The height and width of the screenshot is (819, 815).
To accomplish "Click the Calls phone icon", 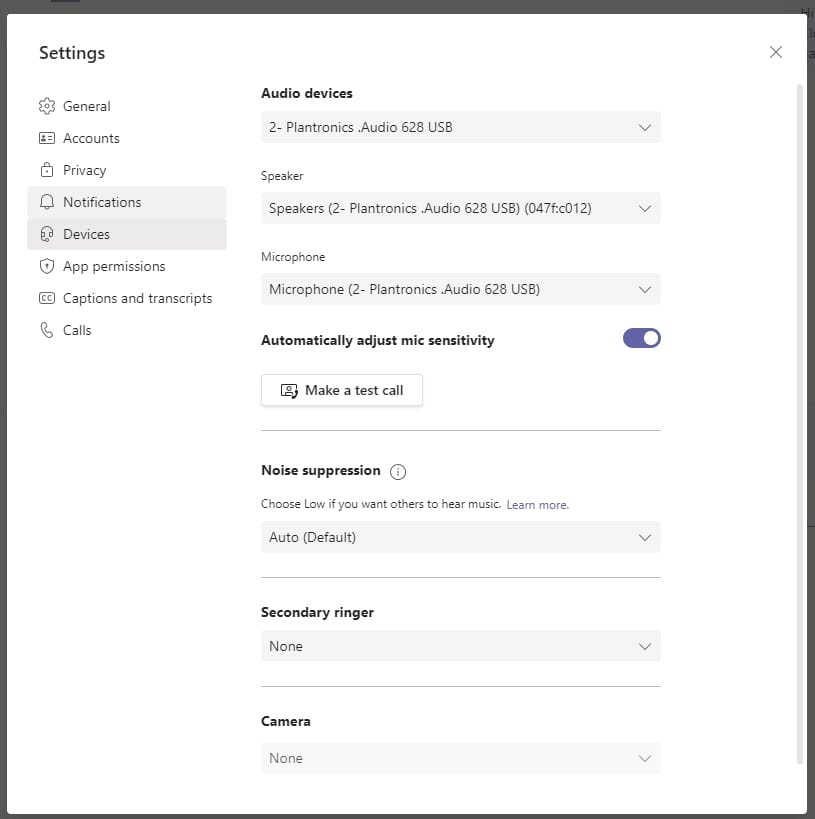I will 46,330.
